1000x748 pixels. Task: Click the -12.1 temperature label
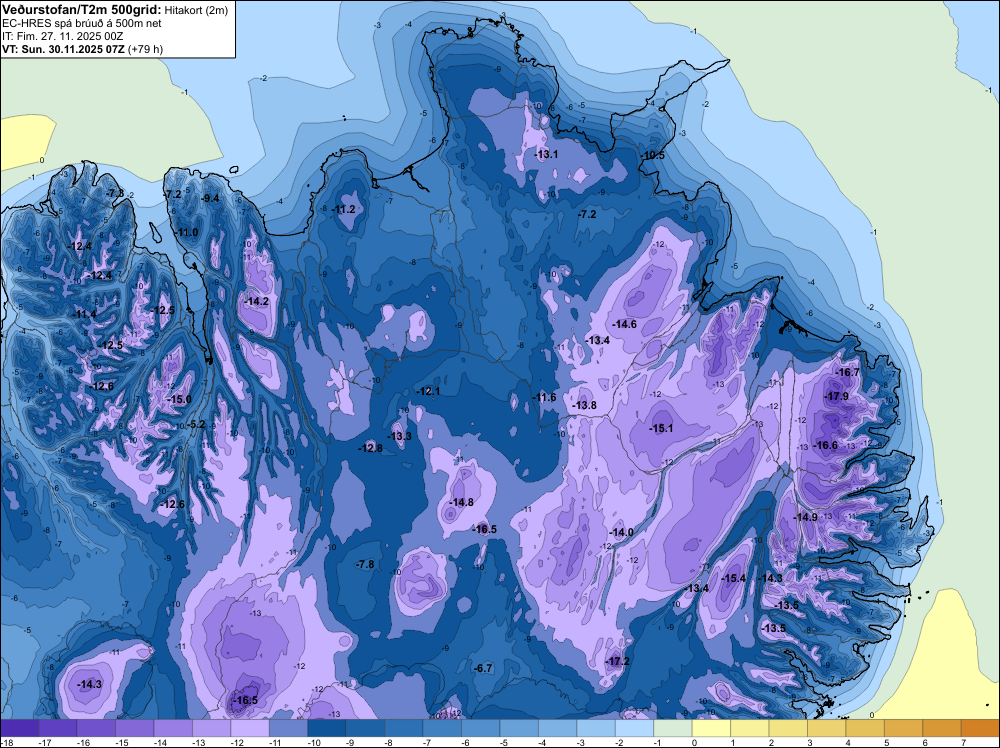(428, 391)
